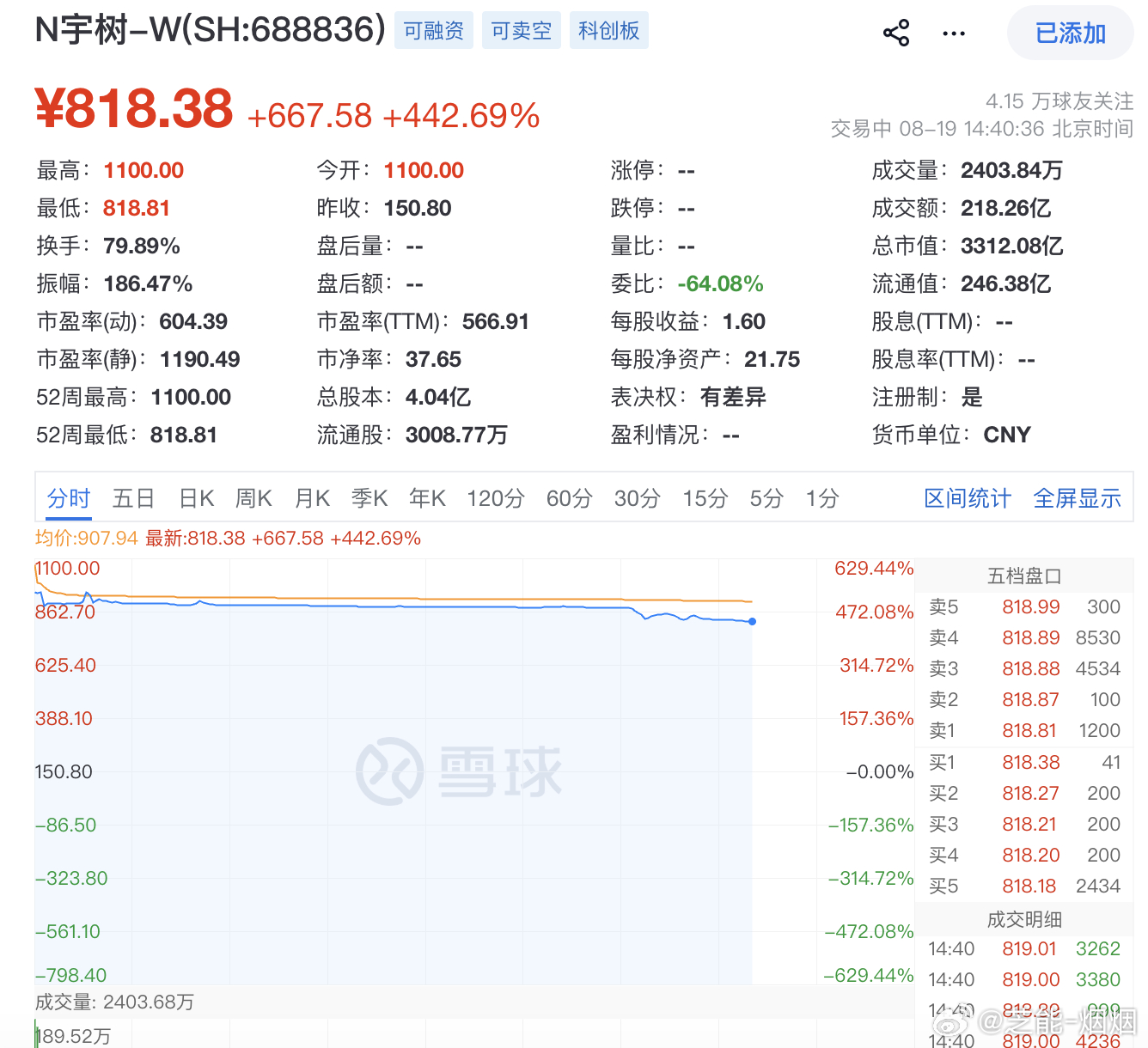Click the 买3 order row 818.21
Viewport: 1148px width, 1048px height.
1024,824
